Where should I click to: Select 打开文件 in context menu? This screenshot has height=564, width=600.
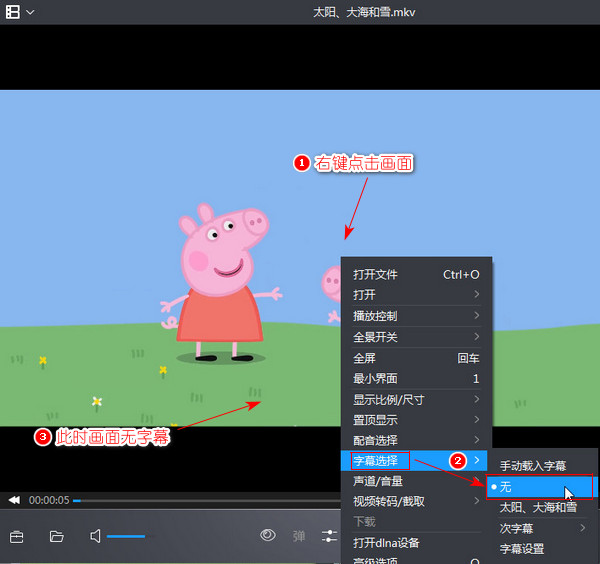pos(416,274)
